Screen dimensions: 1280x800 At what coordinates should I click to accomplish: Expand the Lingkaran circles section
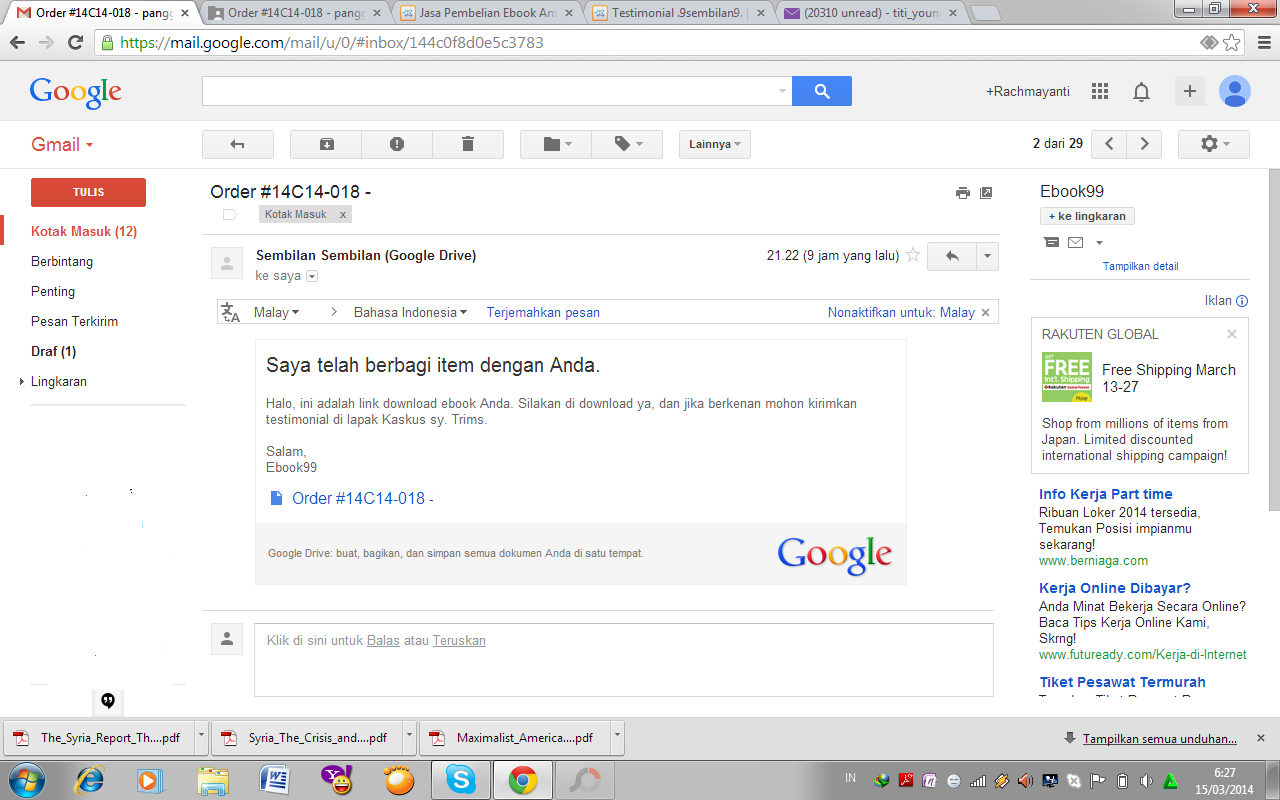[x=22, y=381]
